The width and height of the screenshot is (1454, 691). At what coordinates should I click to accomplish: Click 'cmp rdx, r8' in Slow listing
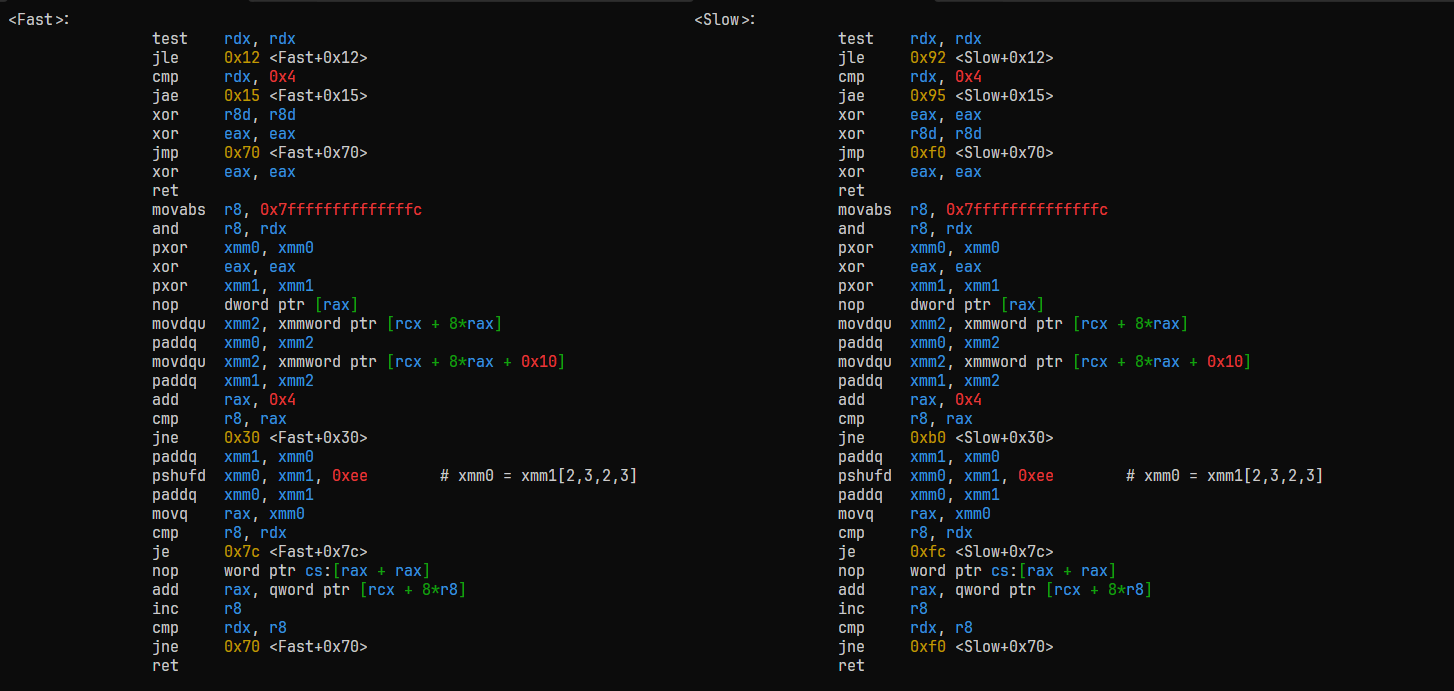tap(906, 628)
